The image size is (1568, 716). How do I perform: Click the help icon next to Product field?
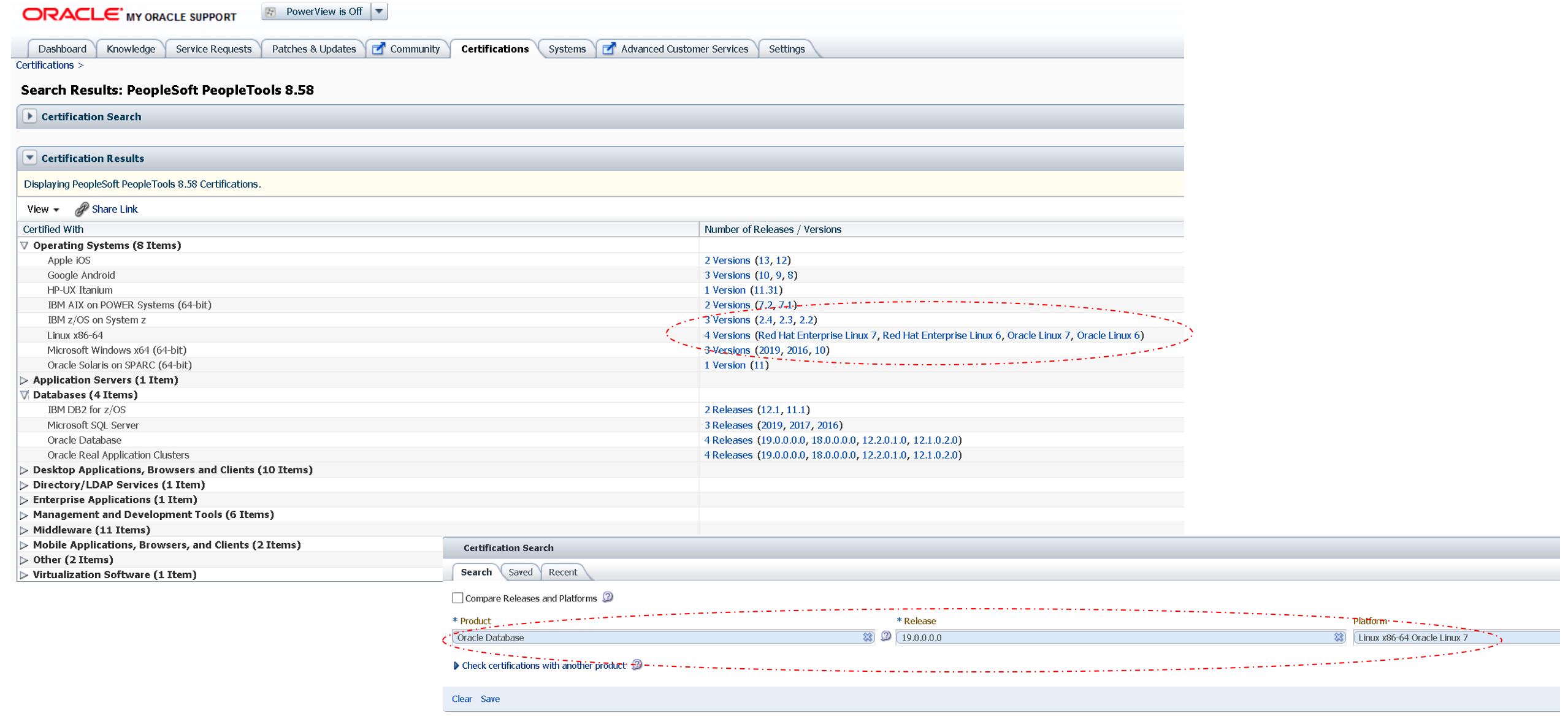885,636
